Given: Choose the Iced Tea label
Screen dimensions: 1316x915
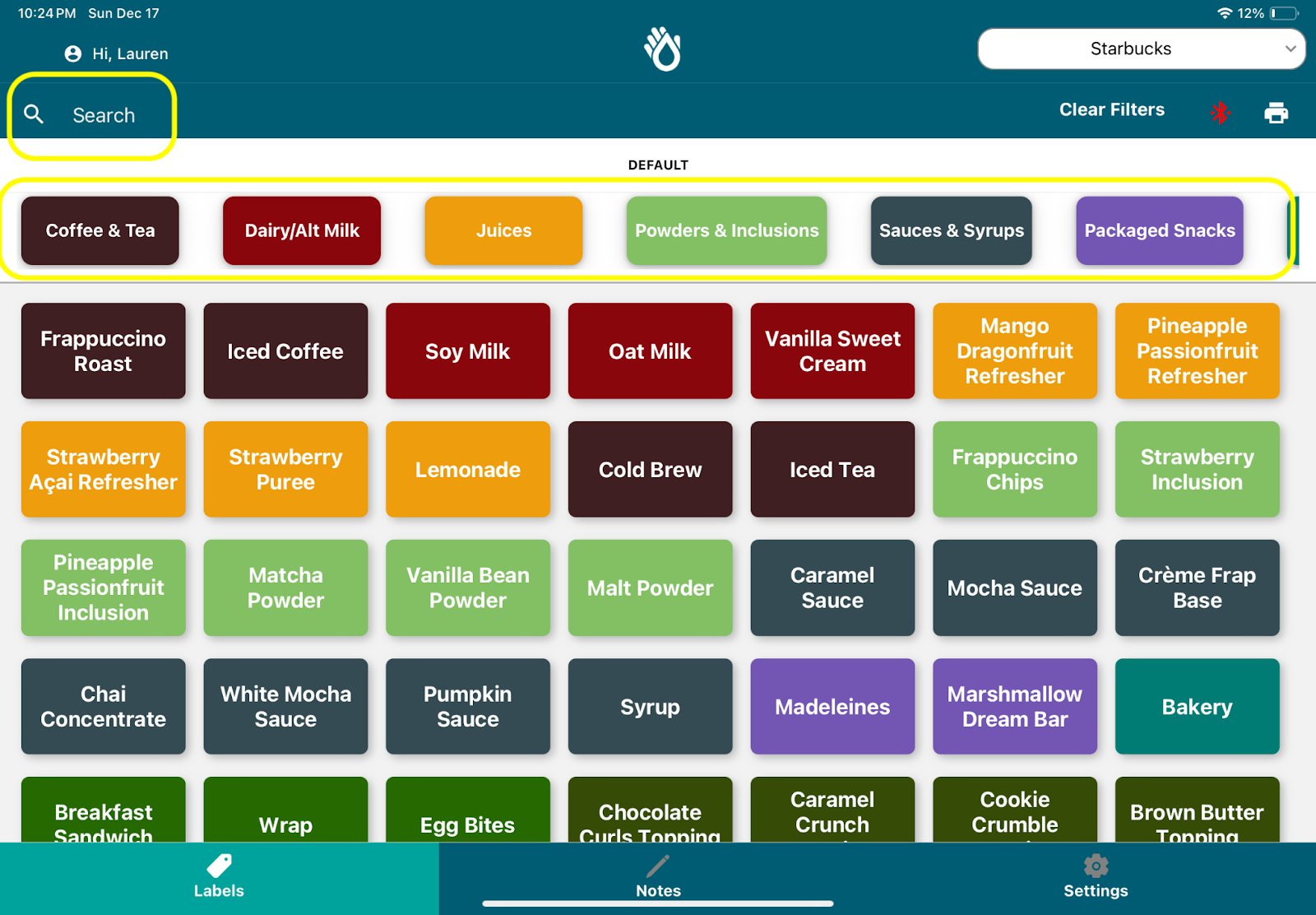Looking at the screenshot, I should pos(832,470).
